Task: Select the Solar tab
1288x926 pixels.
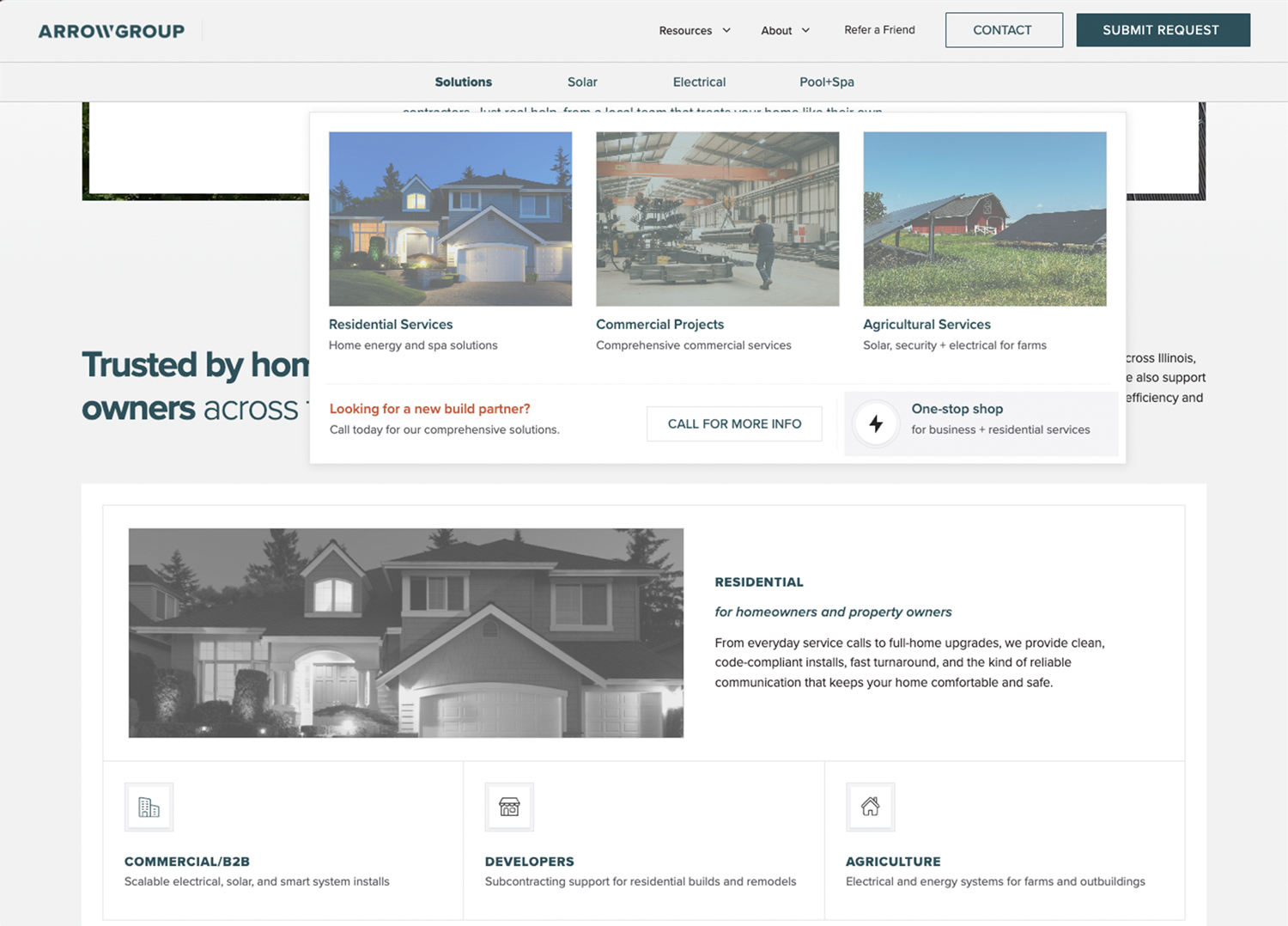Action: tap(582, 82)
